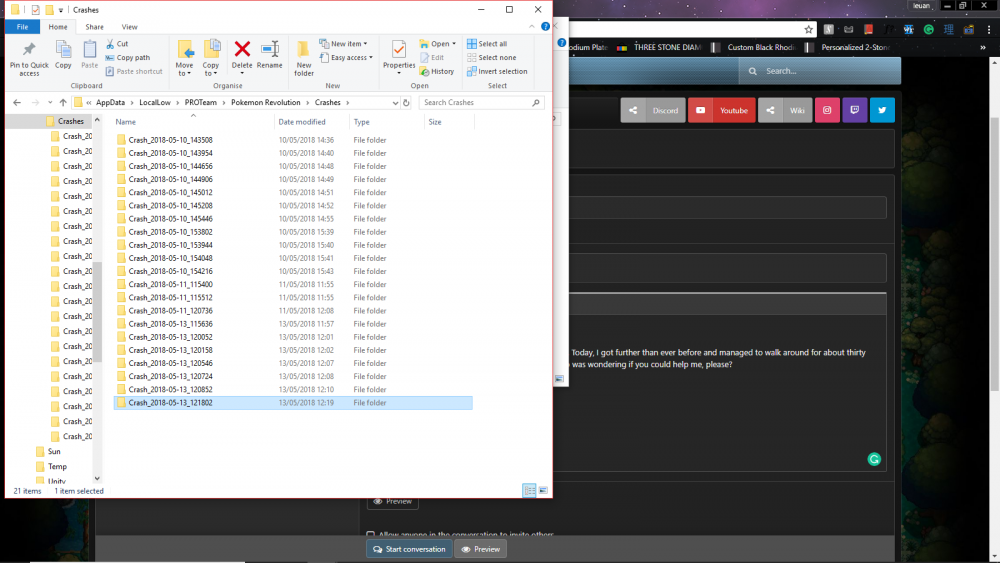The width and height of the screenshot is (1000, 563).
Task: Click the Cut scissors icon
Action: (x=110, y=44)
